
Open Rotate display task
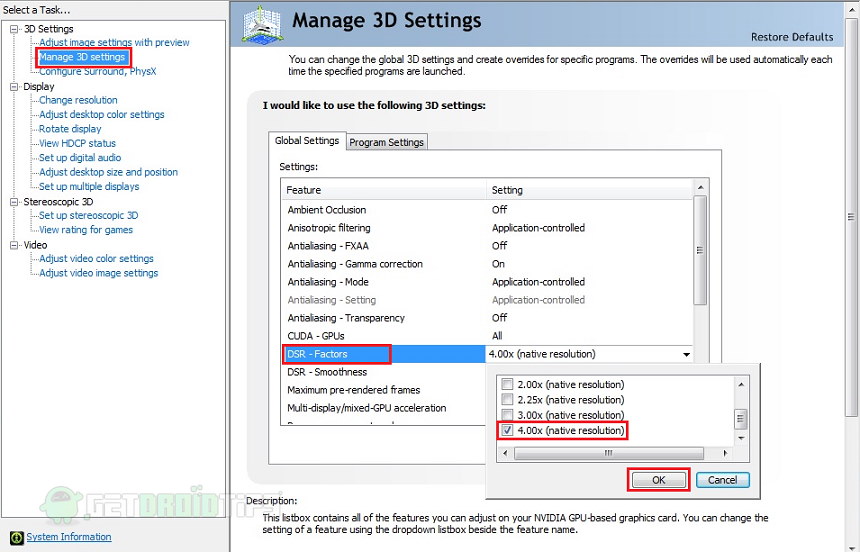click(70, 129)
